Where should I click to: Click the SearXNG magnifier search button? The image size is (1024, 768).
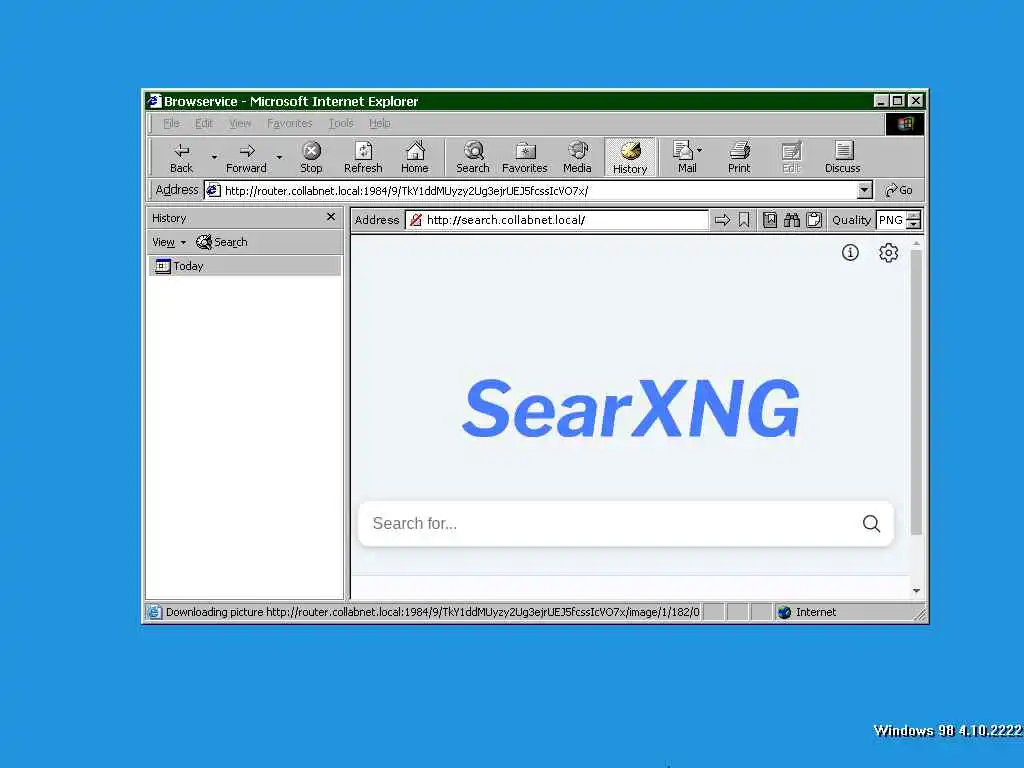871,523
